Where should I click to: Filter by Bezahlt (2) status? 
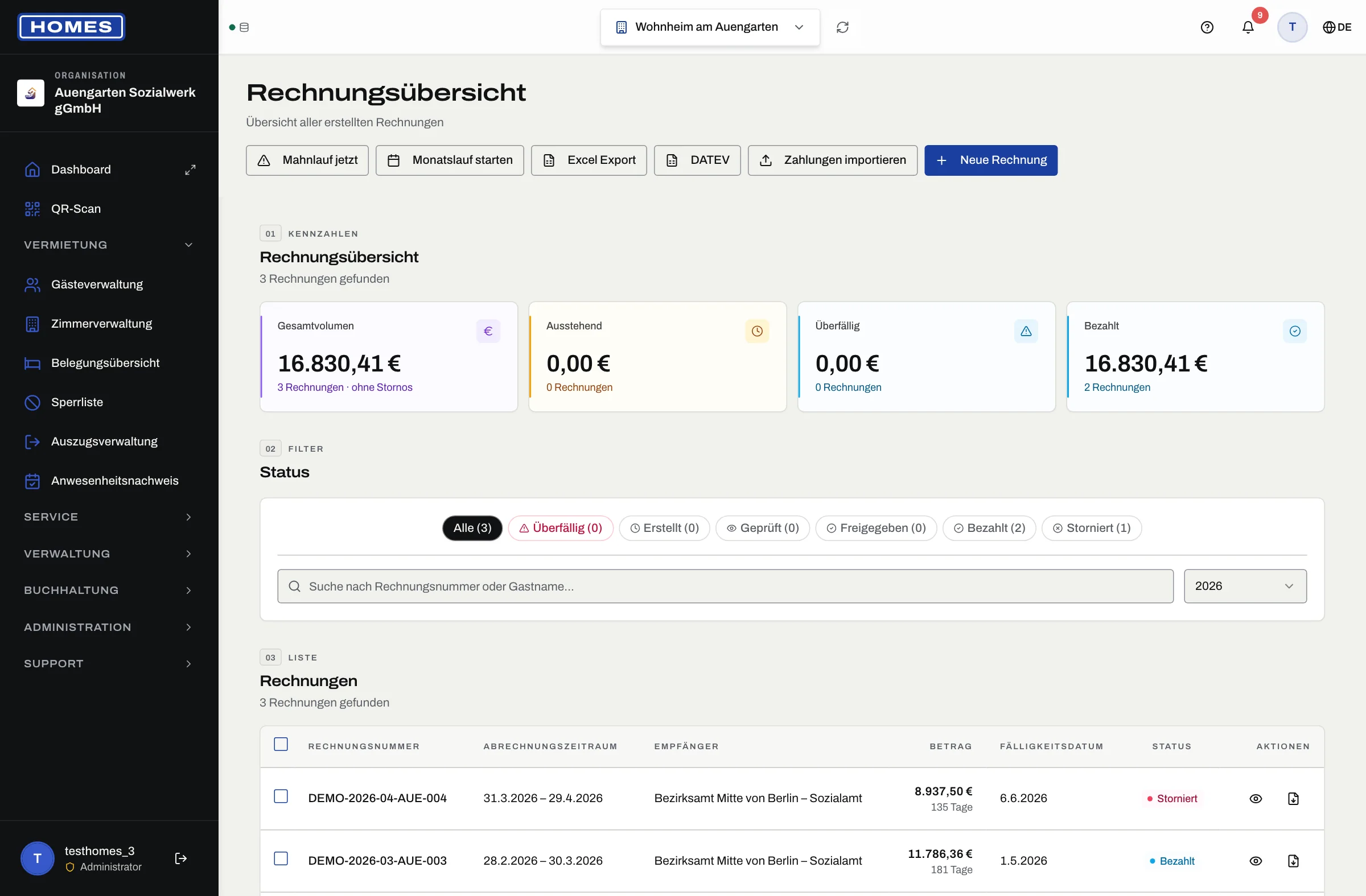coord(989,528)
